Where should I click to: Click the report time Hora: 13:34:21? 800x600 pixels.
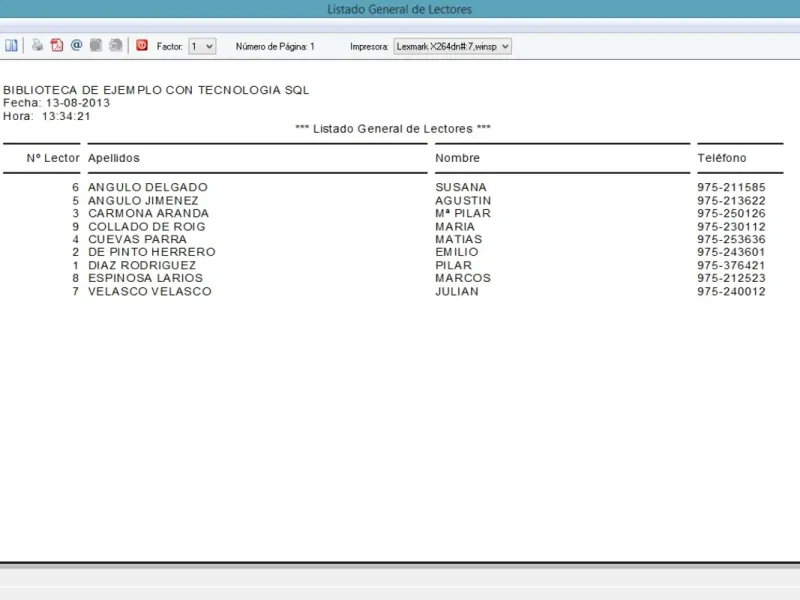tap(47, 116)
